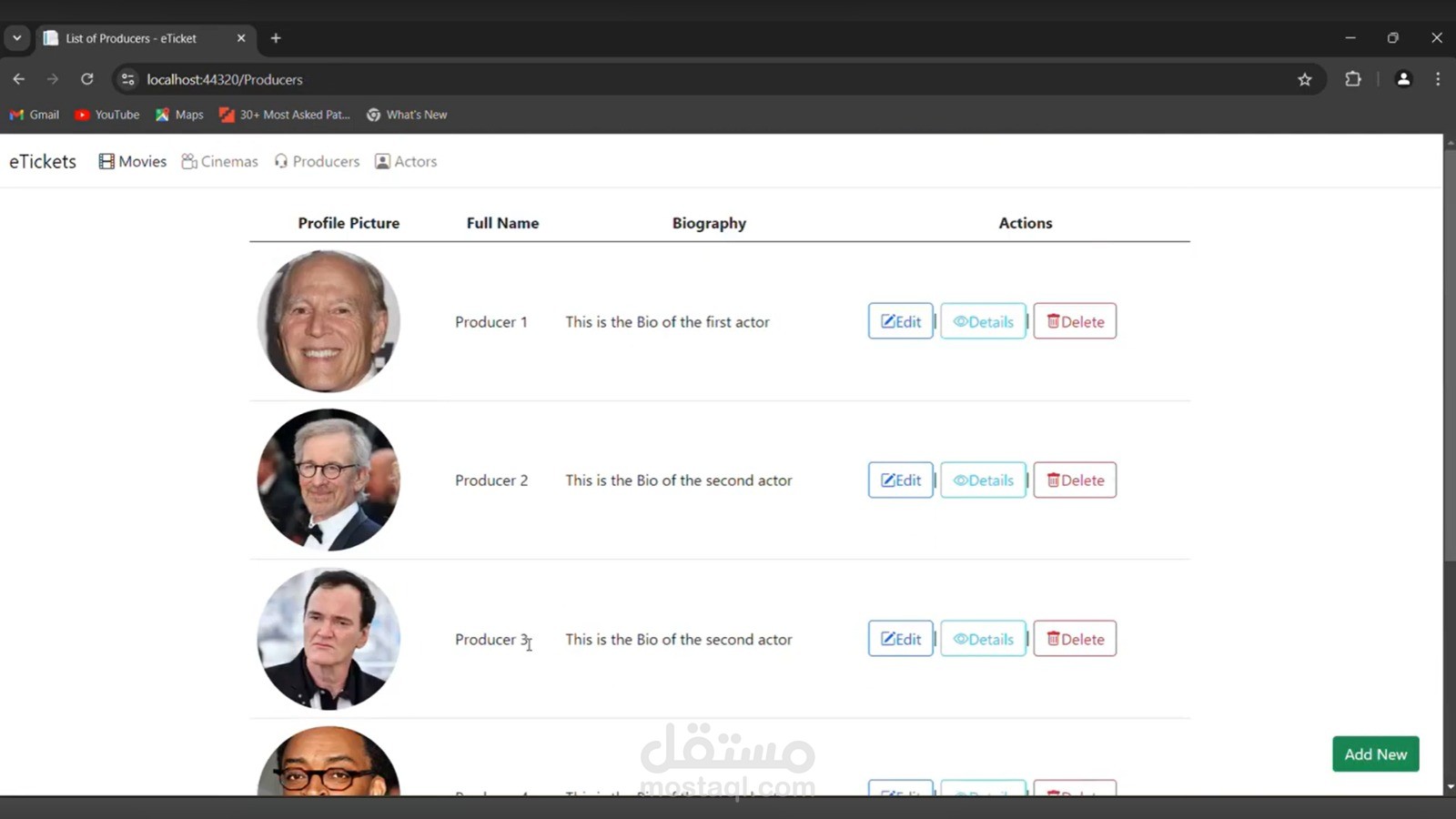Bookmark this page with the star icon

point(1305,79)
